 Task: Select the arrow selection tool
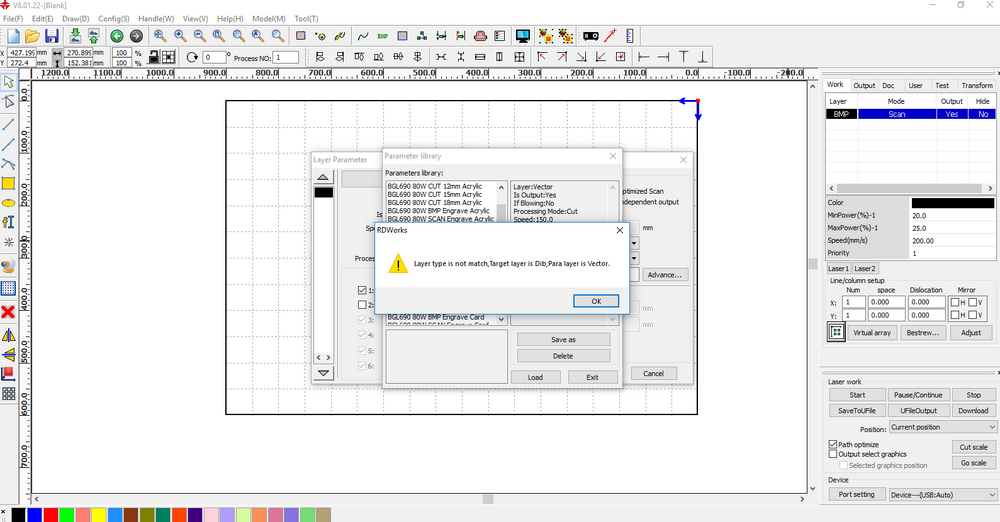click(x=8, y=82)
